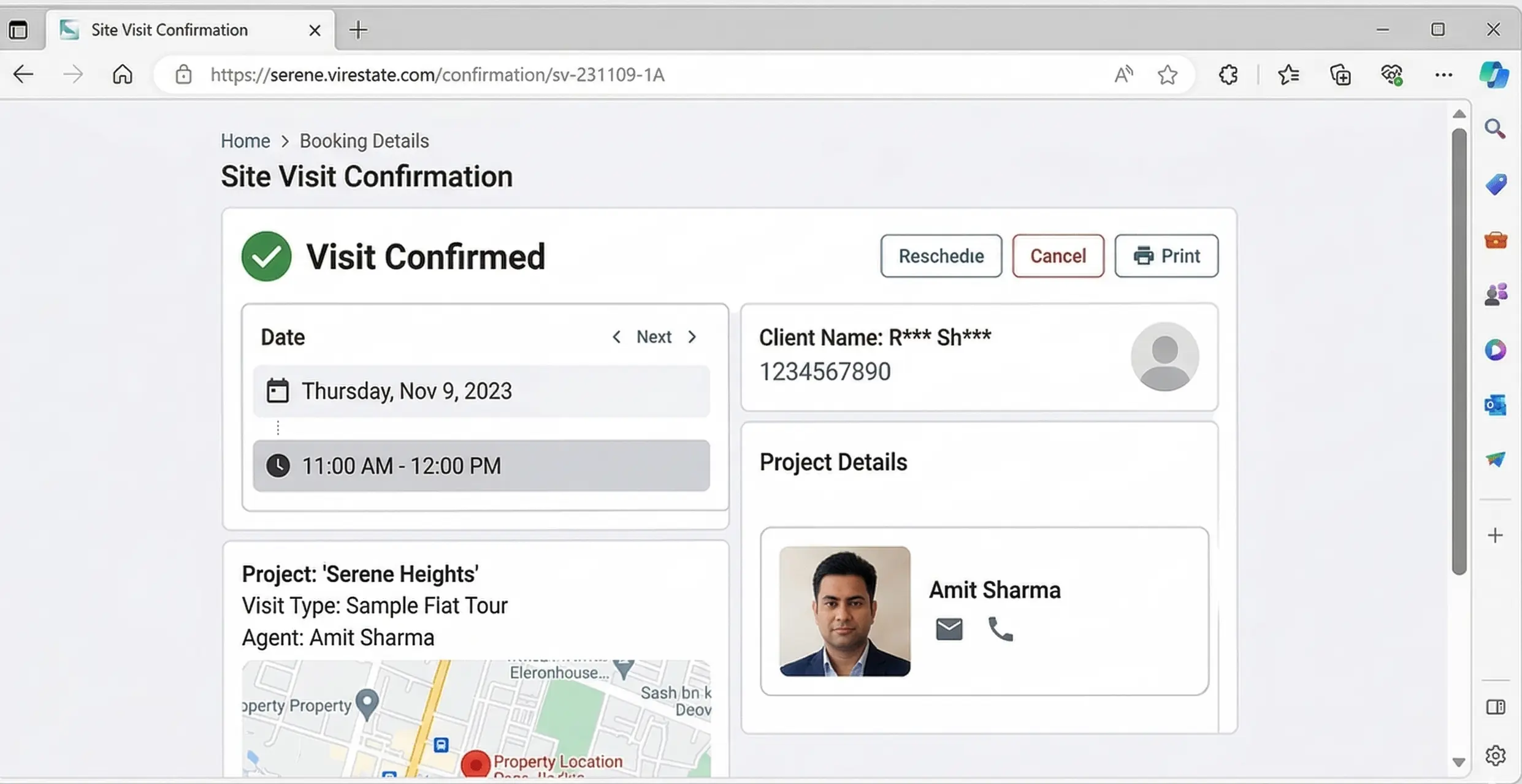Screen dimensions: 1522x784
Task: Click the Print button with printer icon
Action: point(1166,256)
